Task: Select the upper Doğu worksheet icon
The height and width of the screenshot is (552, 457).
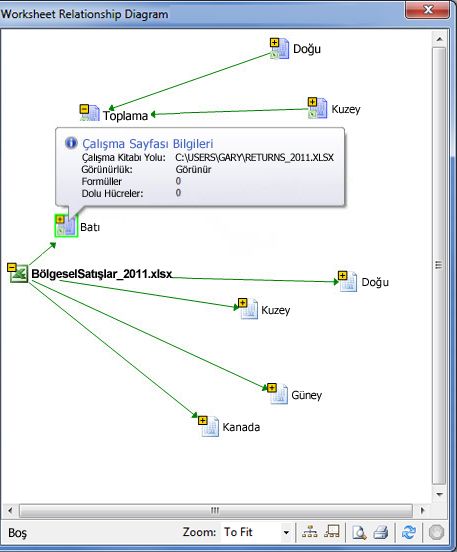Action: pyautogui.click(x=281, y=50)
